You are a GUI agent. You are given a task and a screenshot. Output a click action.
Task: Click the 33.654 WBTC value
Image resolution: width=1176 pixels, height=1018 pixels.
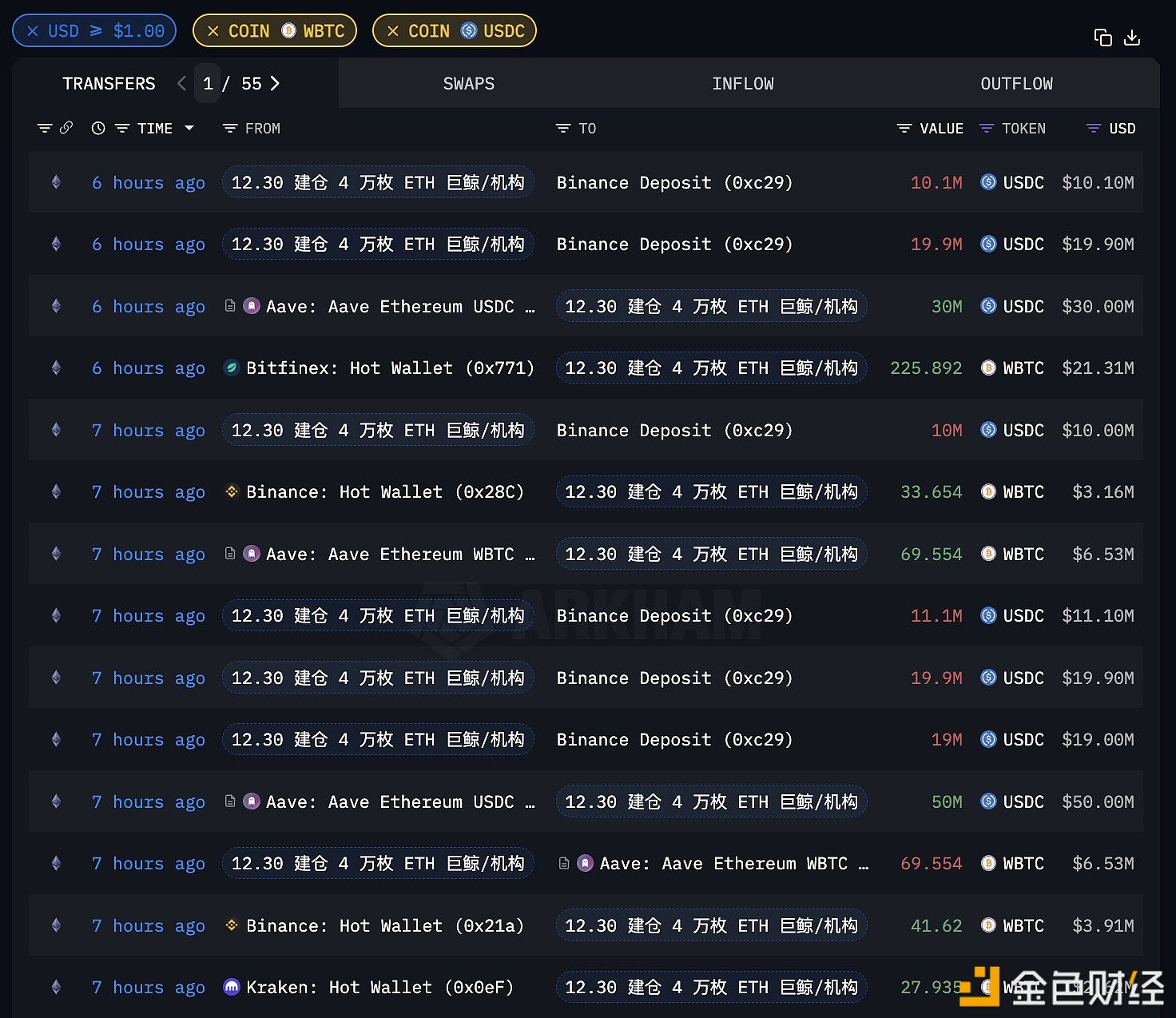point(932,492)
